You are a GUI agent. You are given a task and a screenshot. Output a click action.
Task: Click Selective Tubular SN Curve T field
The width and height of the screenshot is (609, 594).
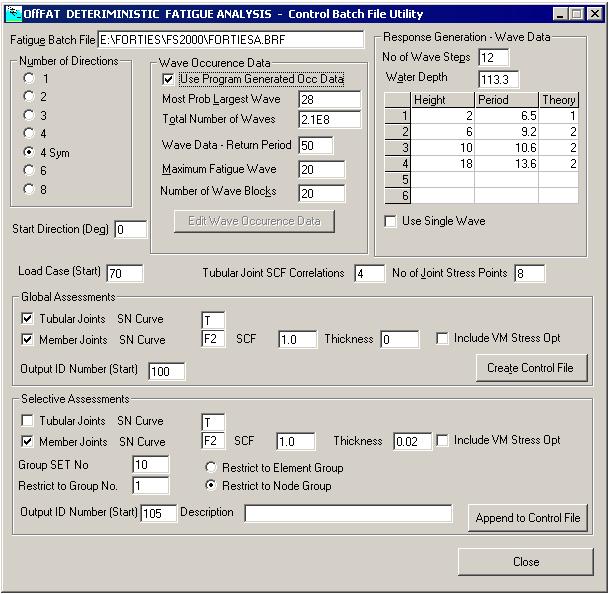(213, 422)
